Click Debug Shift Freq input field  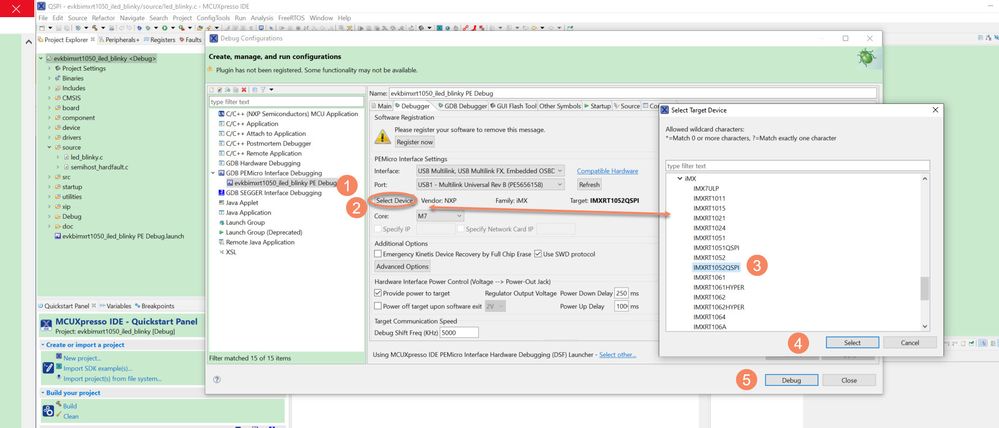click(459, 333)
